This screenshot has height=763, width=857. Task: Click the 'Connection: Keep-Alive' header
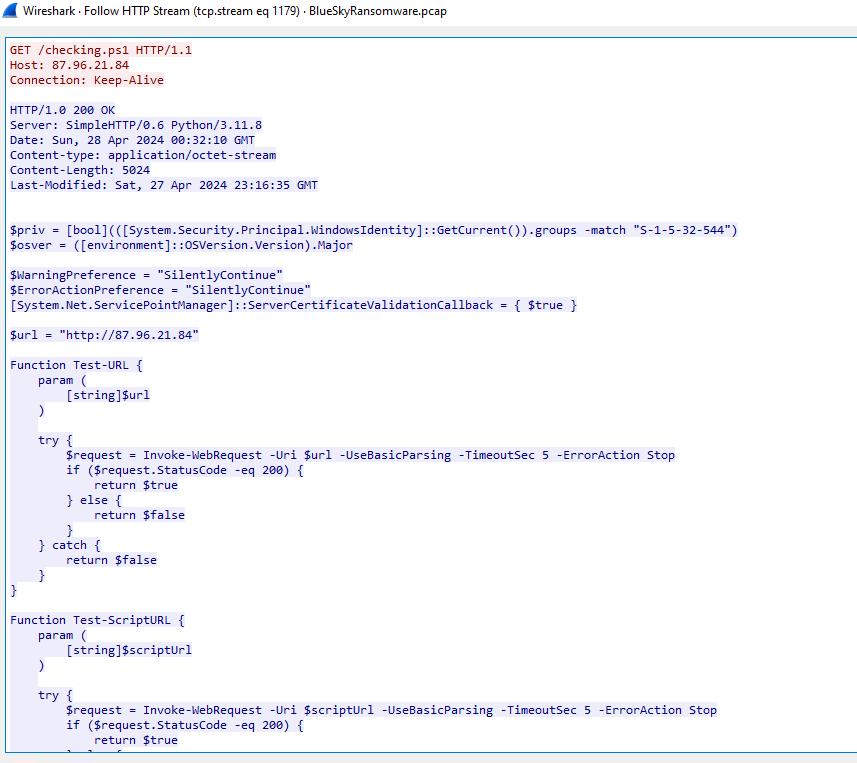click(87, 80)
